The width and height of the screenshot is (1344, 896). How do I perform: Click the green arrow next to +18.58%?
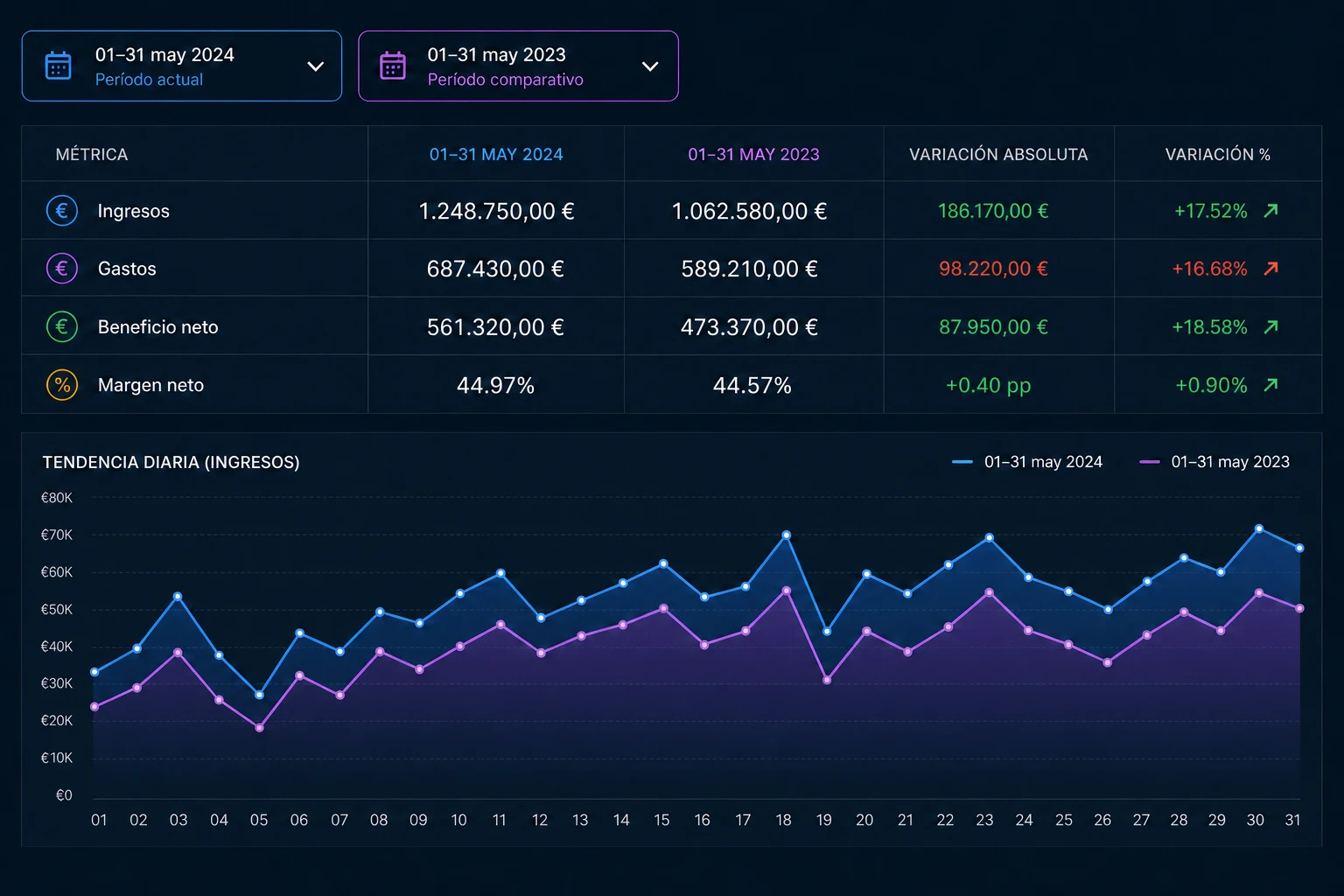[1271, 326]
